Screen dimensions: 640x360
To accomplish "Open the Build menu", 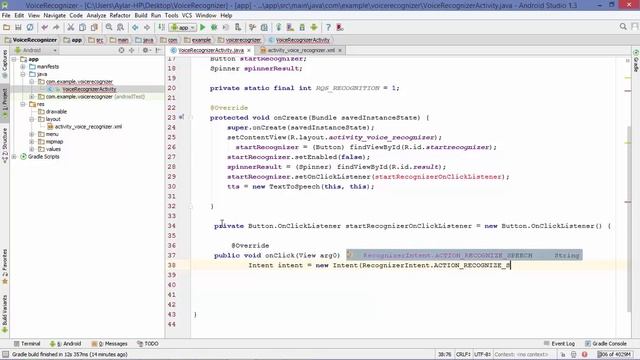I will [x=141, y=16].
